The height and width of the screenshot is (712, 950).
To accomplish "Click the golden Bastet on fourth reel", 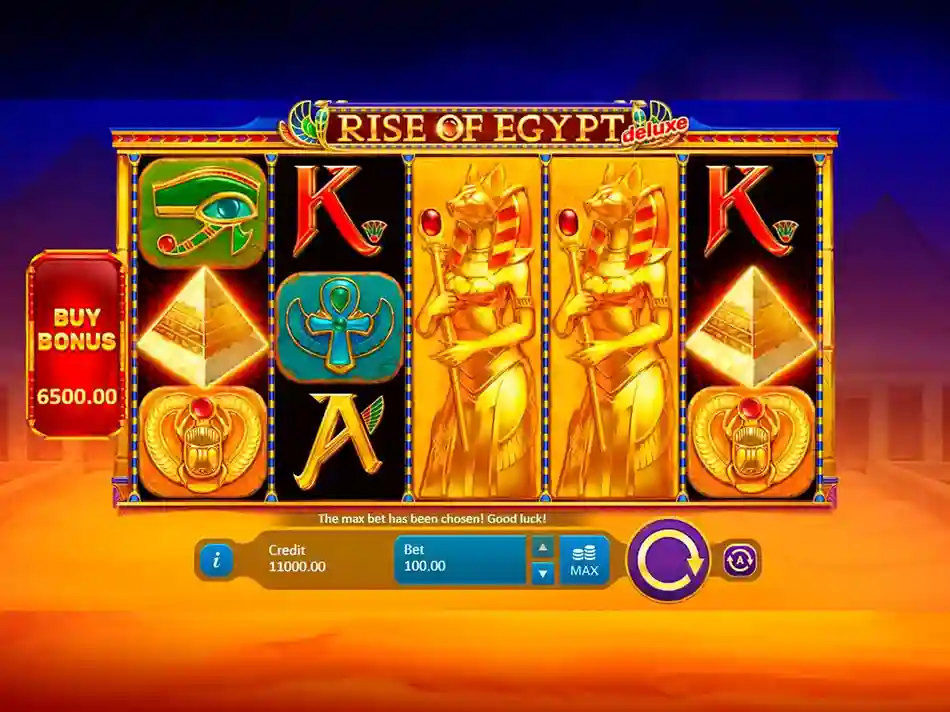I will pyautogui.click(x=614, y=328).
